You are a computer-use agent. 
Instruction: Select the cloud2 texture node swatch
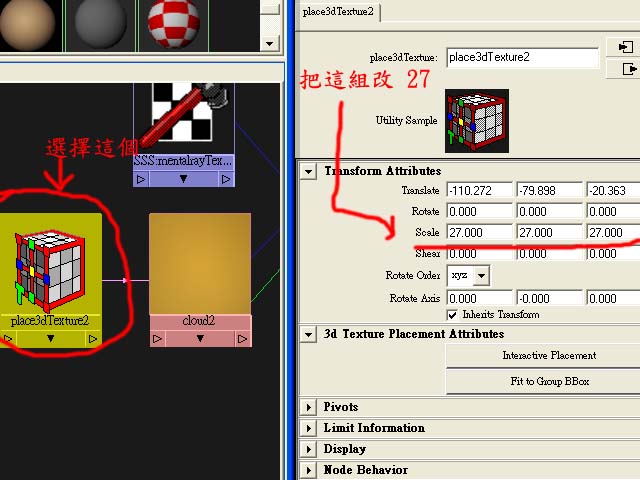[200, 264]
